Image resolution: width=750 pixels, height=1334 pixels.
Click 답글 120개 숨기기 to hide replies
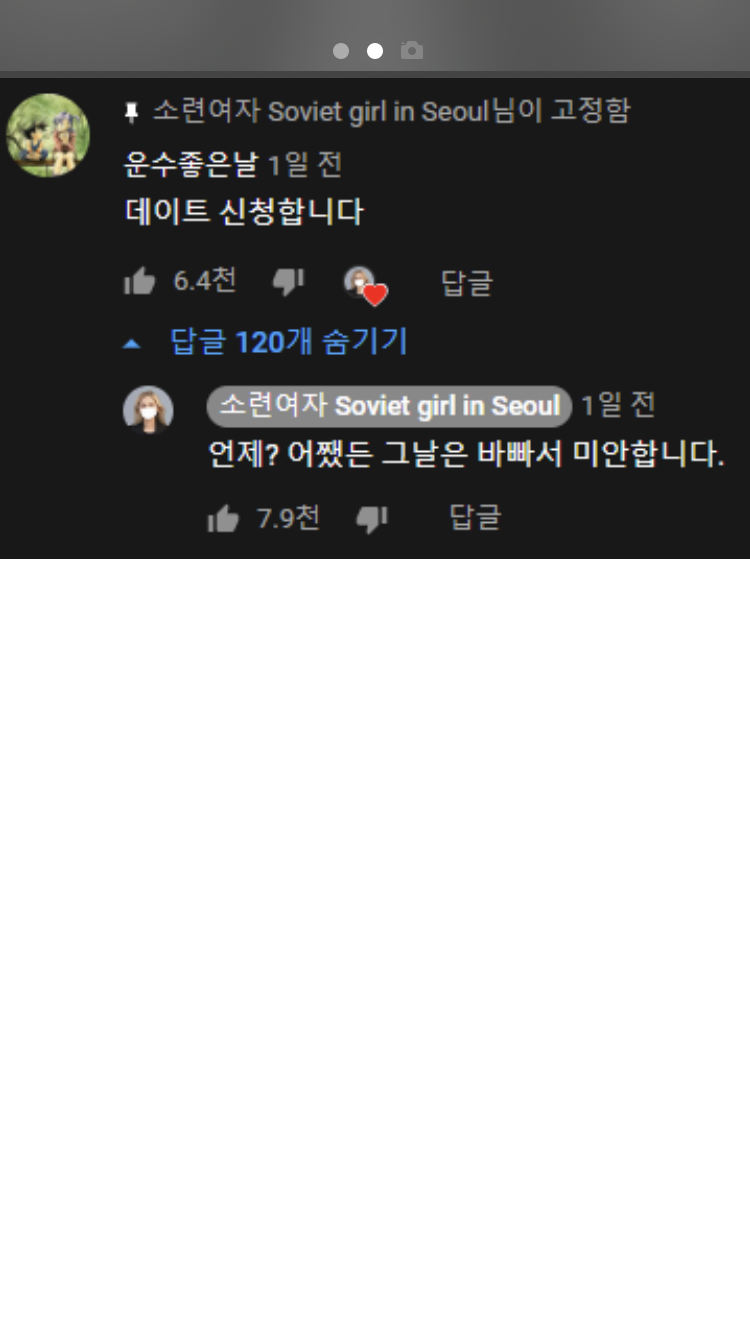point(289,342)
